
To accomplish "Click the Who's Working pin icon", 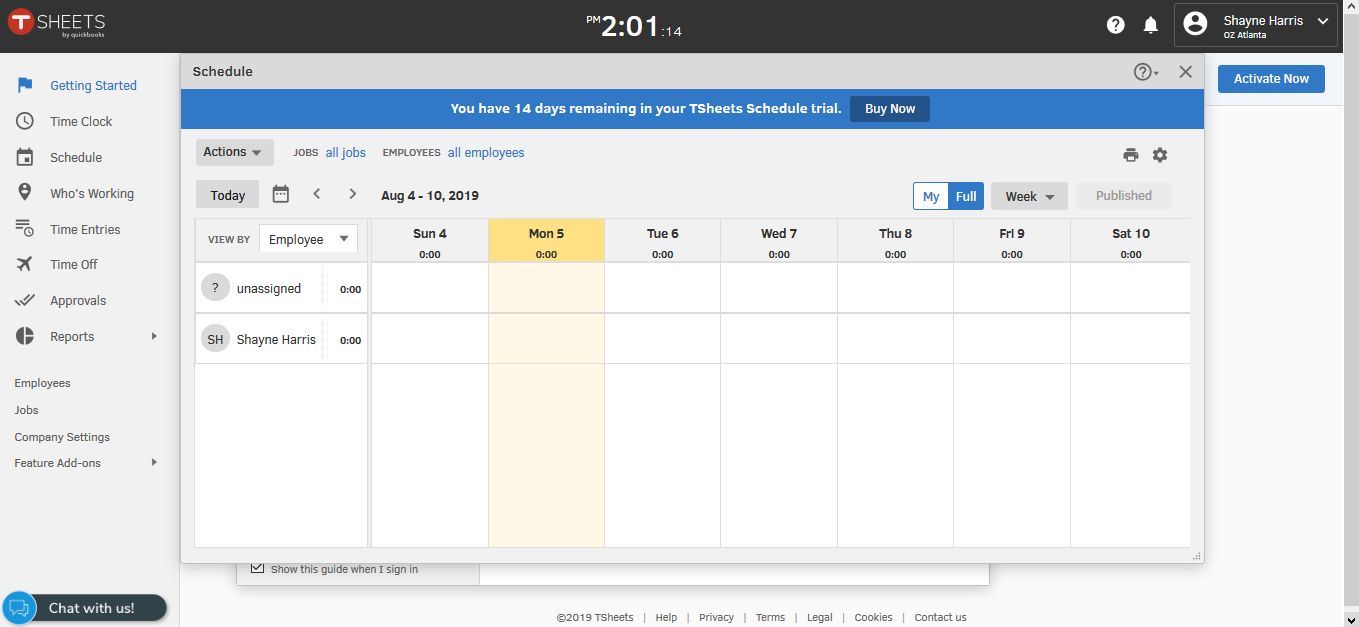I will [25, 193].
